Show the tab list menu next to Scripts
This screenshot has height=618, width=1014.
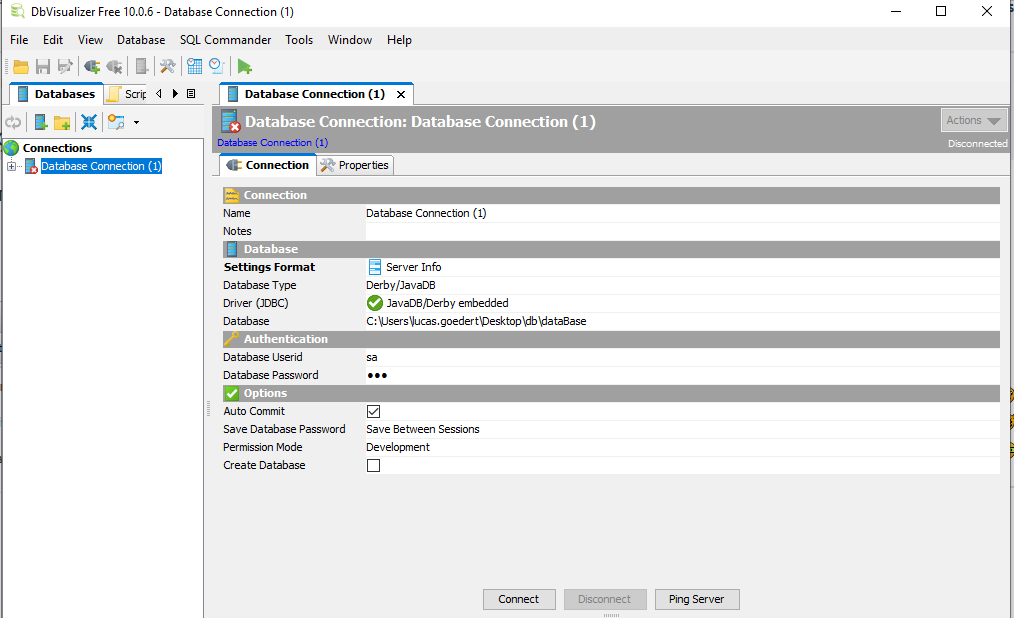191,94
